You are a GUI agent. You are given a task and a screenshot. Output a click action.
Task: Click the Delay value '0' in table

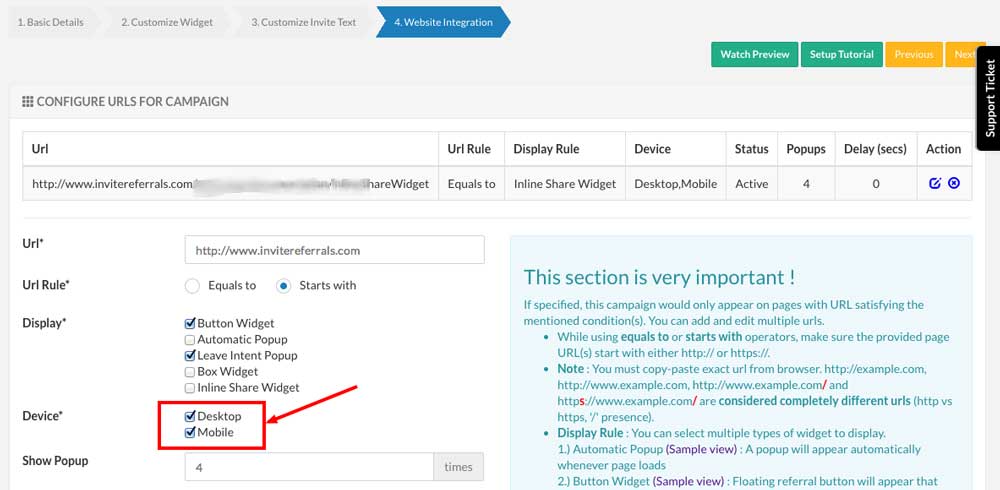[876, 184]
